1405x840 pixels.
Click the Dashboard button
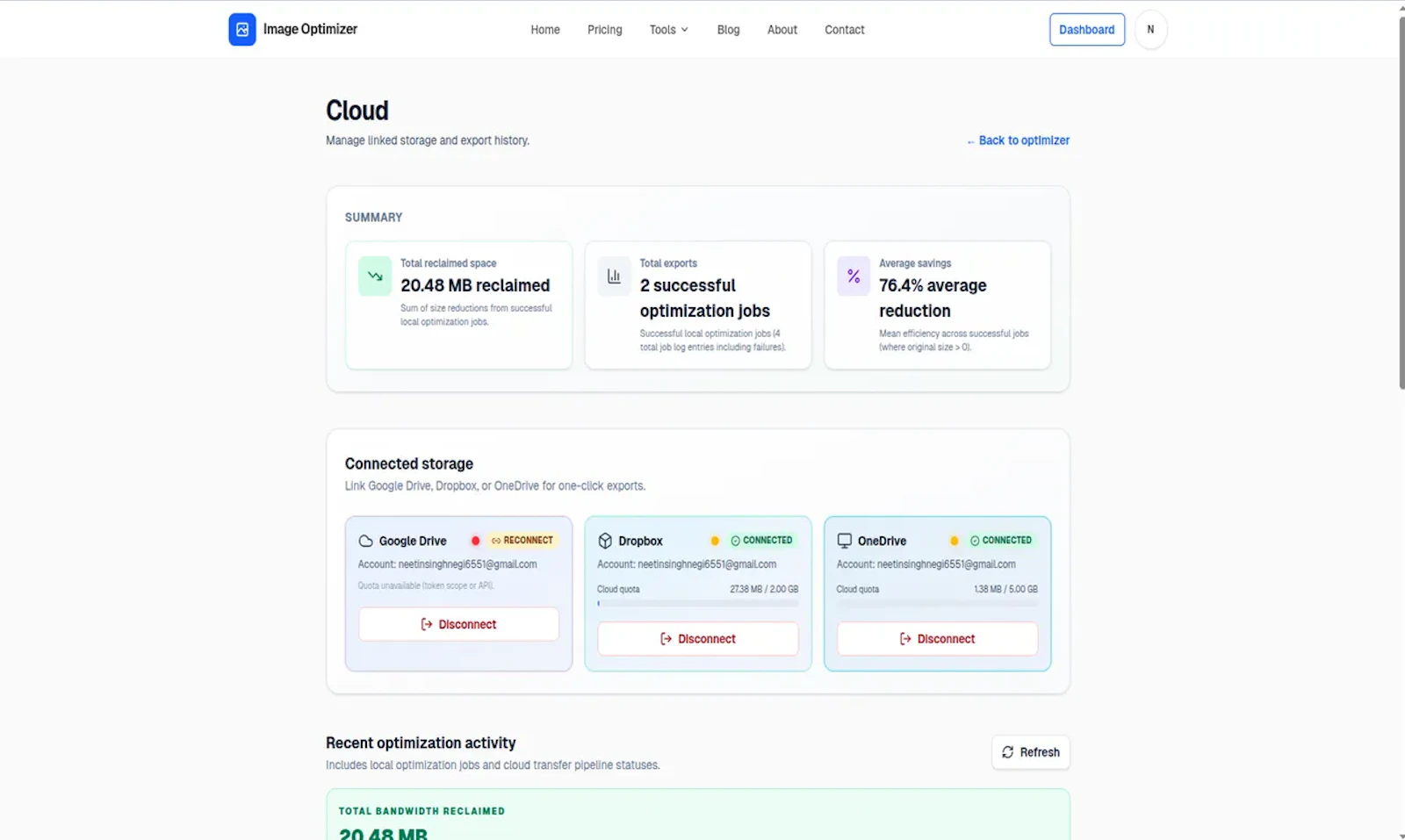pos(1087,30)
